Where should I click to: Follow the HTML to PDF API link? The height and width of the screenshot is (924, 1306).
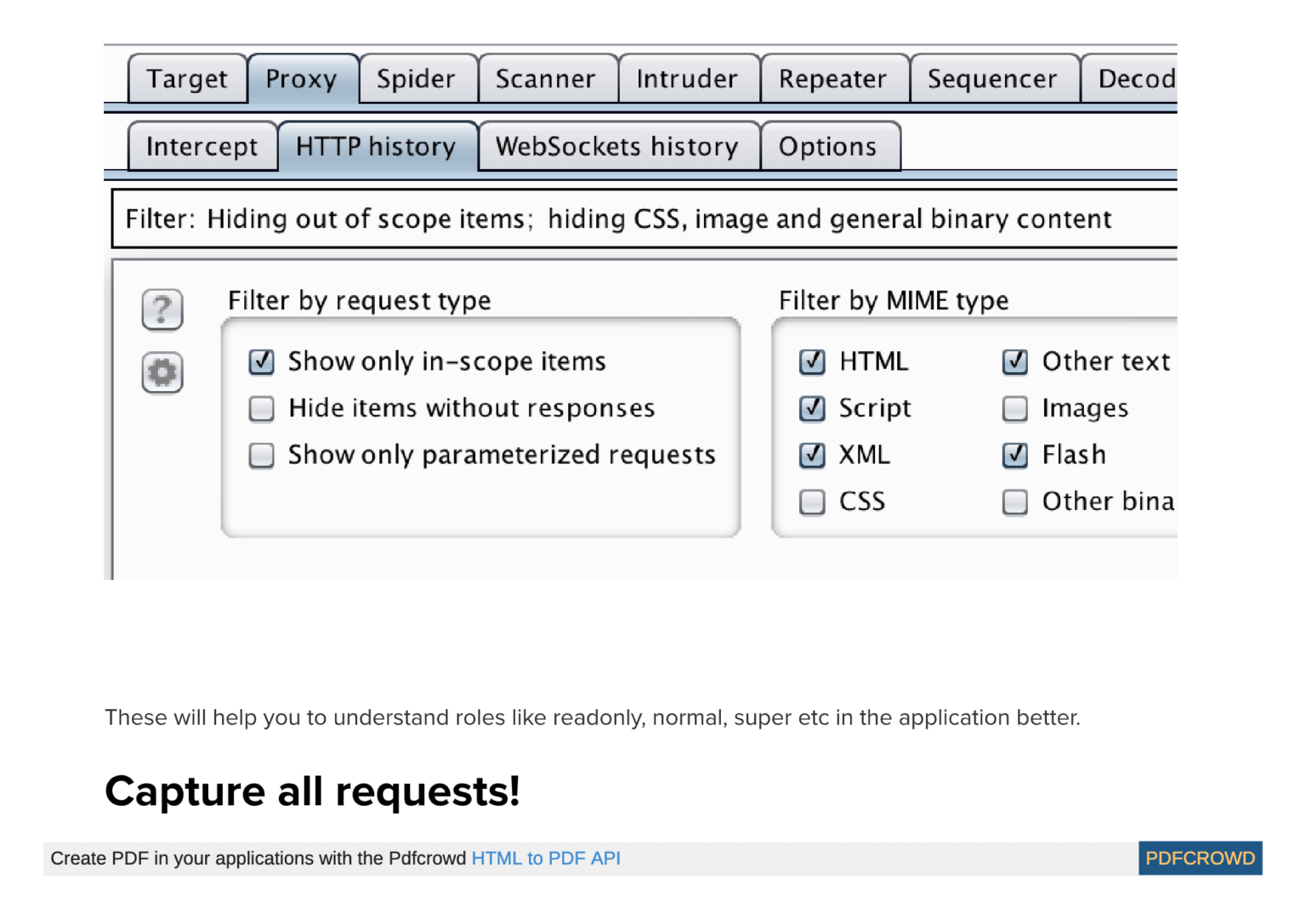pos(545,858)
